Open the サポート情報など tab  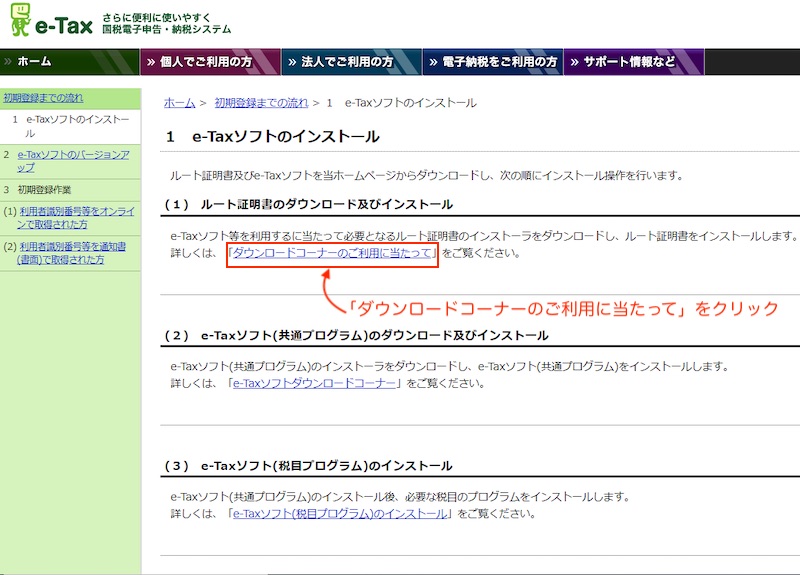point(634,62)
